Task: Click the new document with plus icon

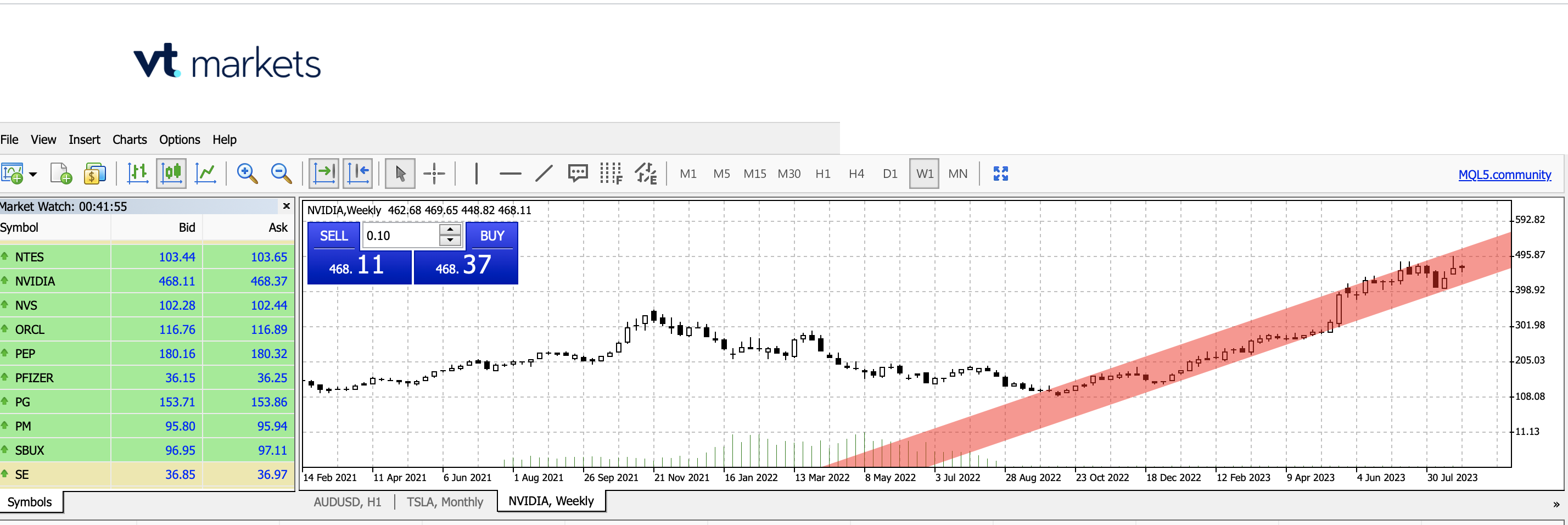Action: click(x=61, y=174)
